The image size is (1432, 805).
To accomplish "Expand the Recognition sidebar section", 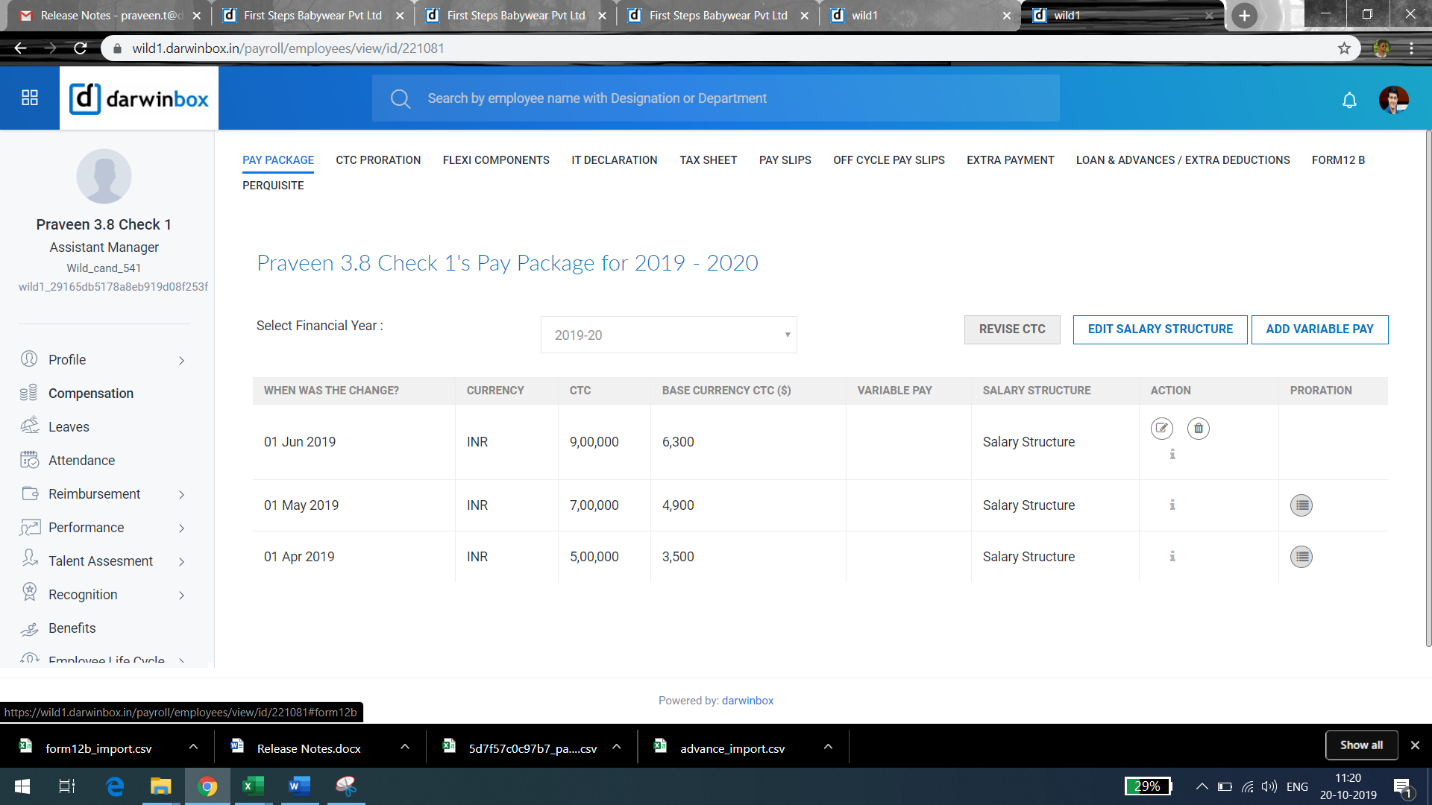I will pyautogui.click(x=182, y=595).
